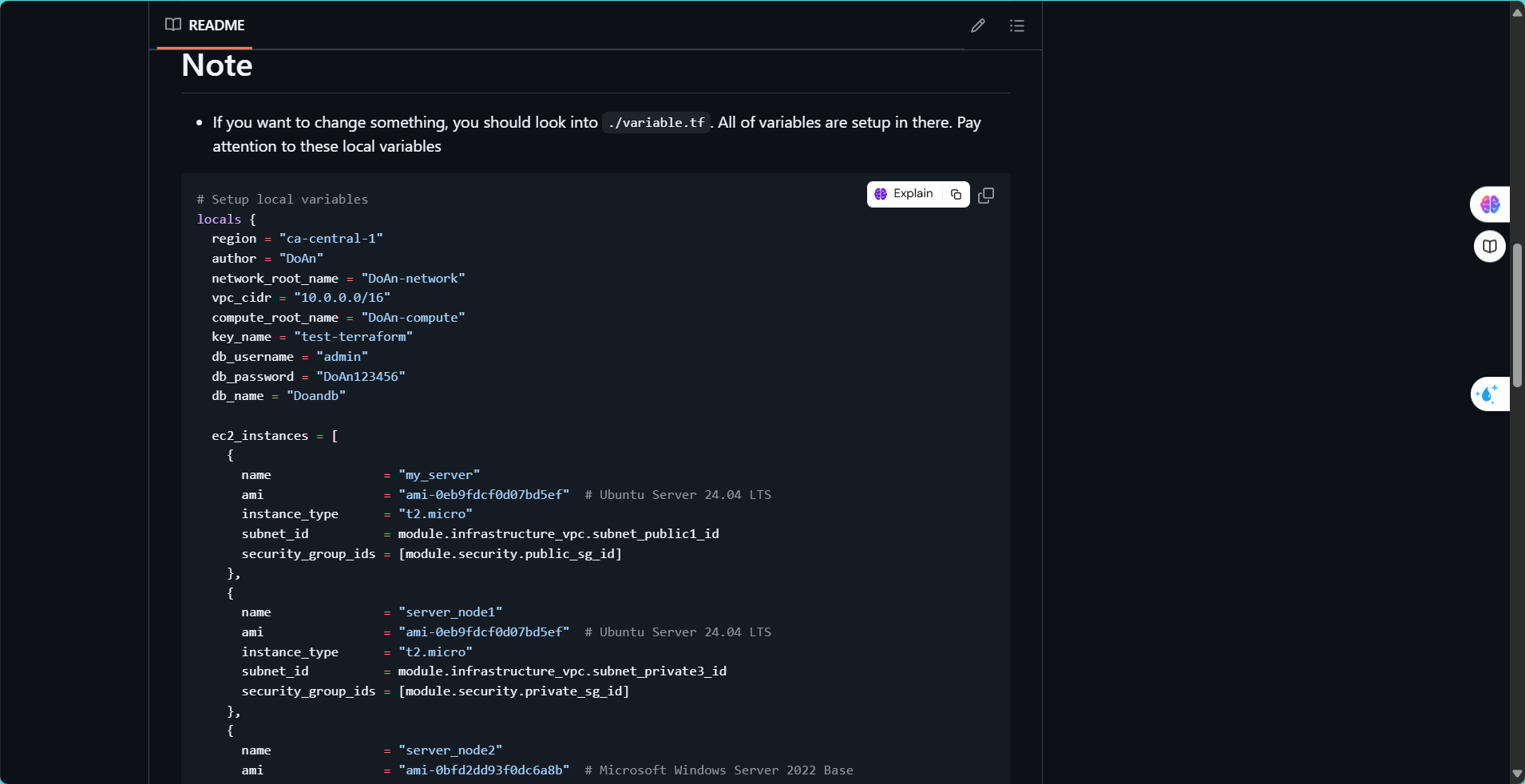Image resolution: width=1525 pixels, height=784 pixels.
Task: Click the "server_node2" name value
Action: point(450,750)
